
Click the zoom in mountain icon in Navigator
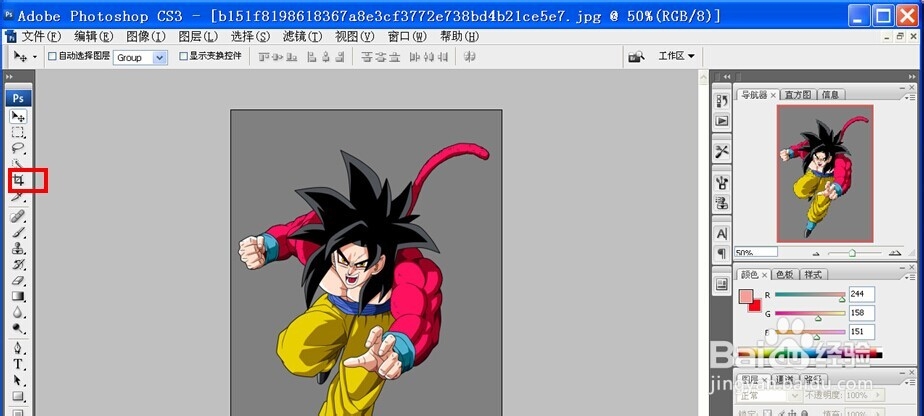click(x=895, y=253)
